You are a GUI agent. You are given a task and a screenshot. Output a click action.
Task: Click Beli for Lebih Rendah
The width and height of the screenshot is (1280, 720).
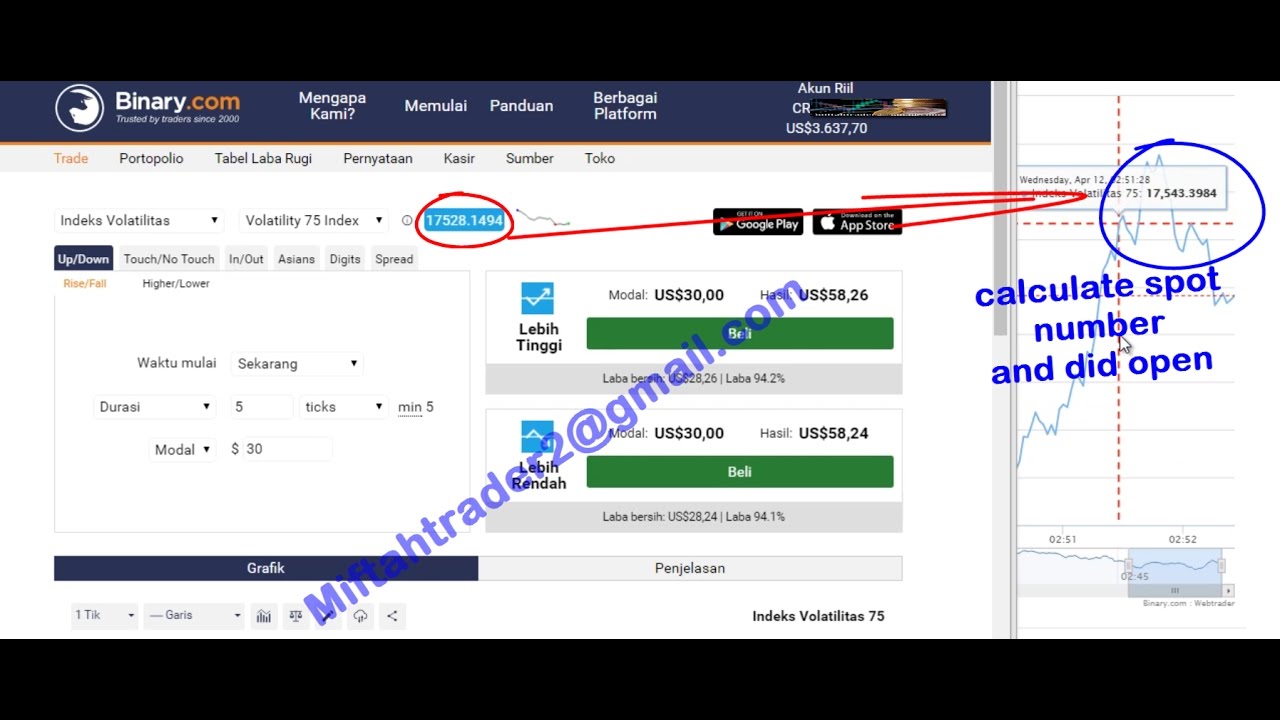click(x=740, y=472)
